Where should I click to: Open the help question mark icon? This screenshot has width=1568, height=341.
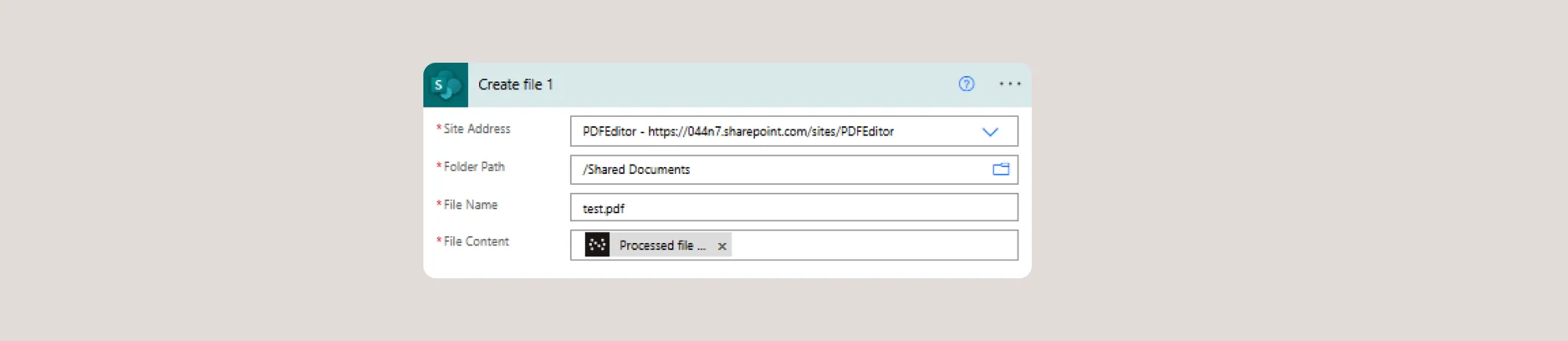point(966,84)
